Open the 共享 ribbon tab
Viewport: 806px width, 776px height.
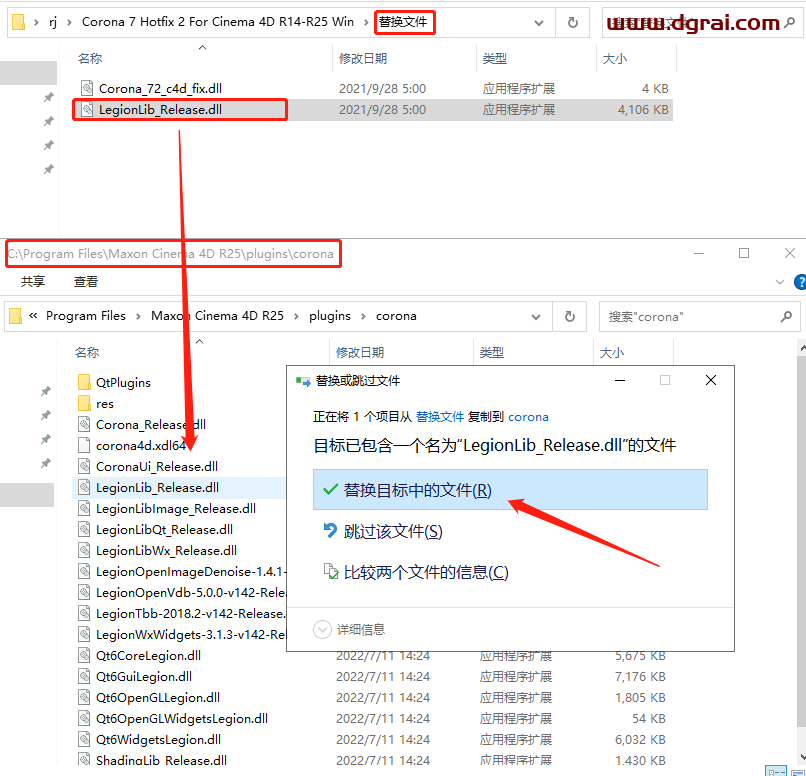click(33, 282)
